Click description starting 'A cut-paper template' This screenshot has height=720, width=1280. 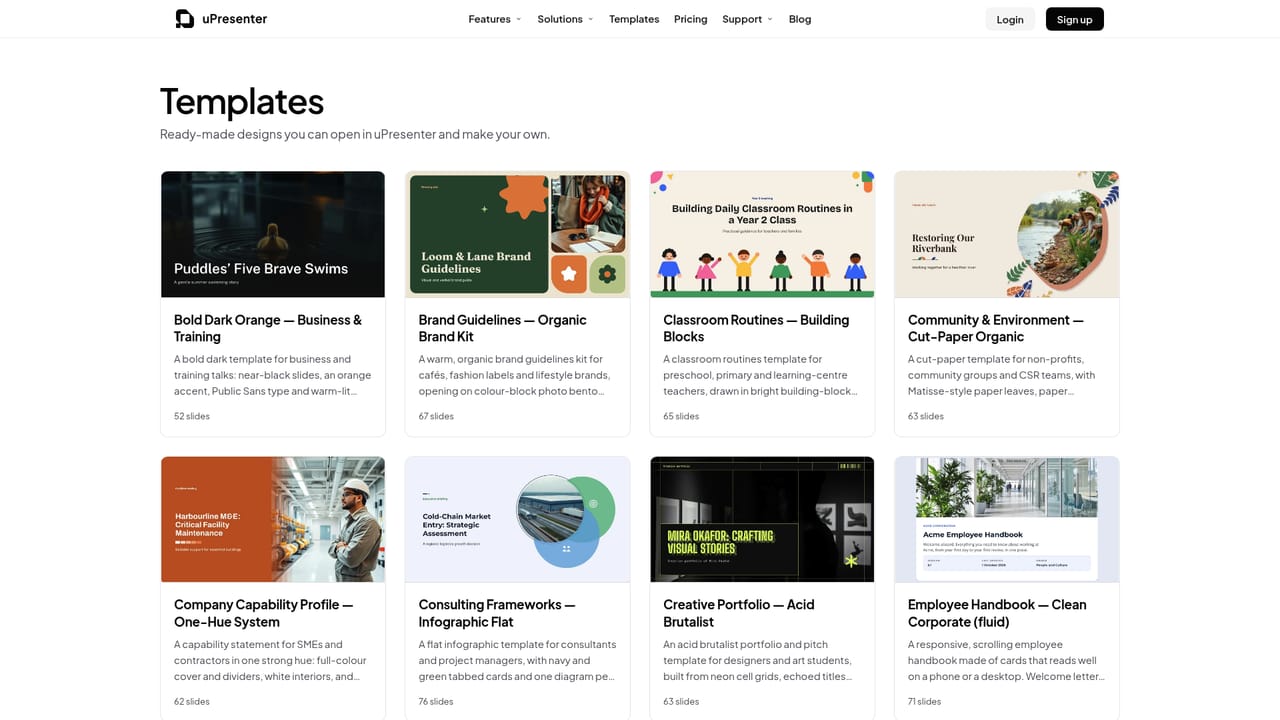(1001, 375)
